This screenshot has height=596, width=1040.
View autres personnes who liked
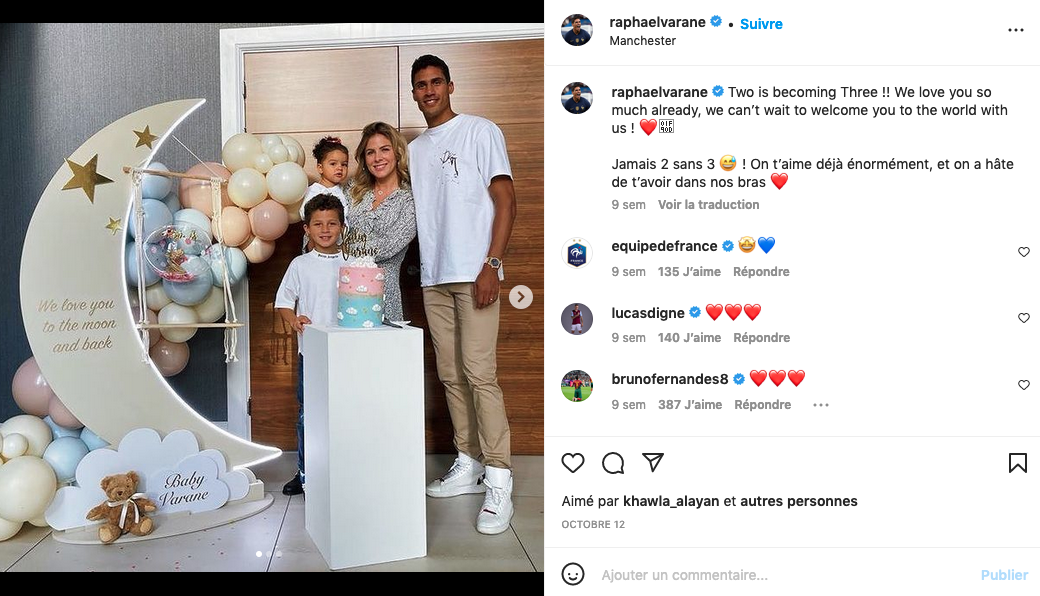pyautogui.click(x=799, y=501)
